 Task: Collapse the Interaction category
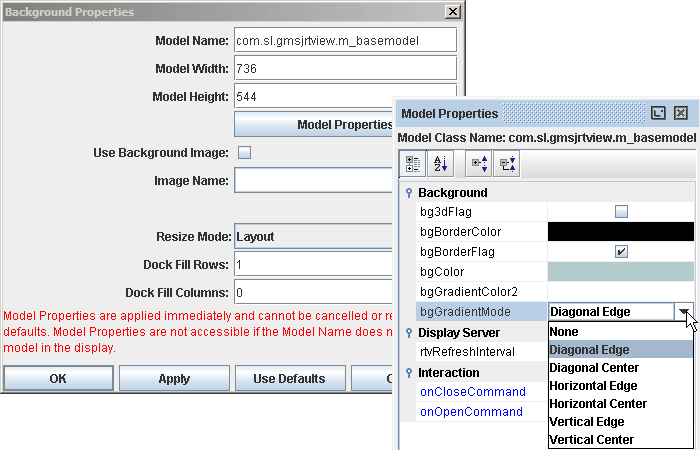[x=409, y=373]
